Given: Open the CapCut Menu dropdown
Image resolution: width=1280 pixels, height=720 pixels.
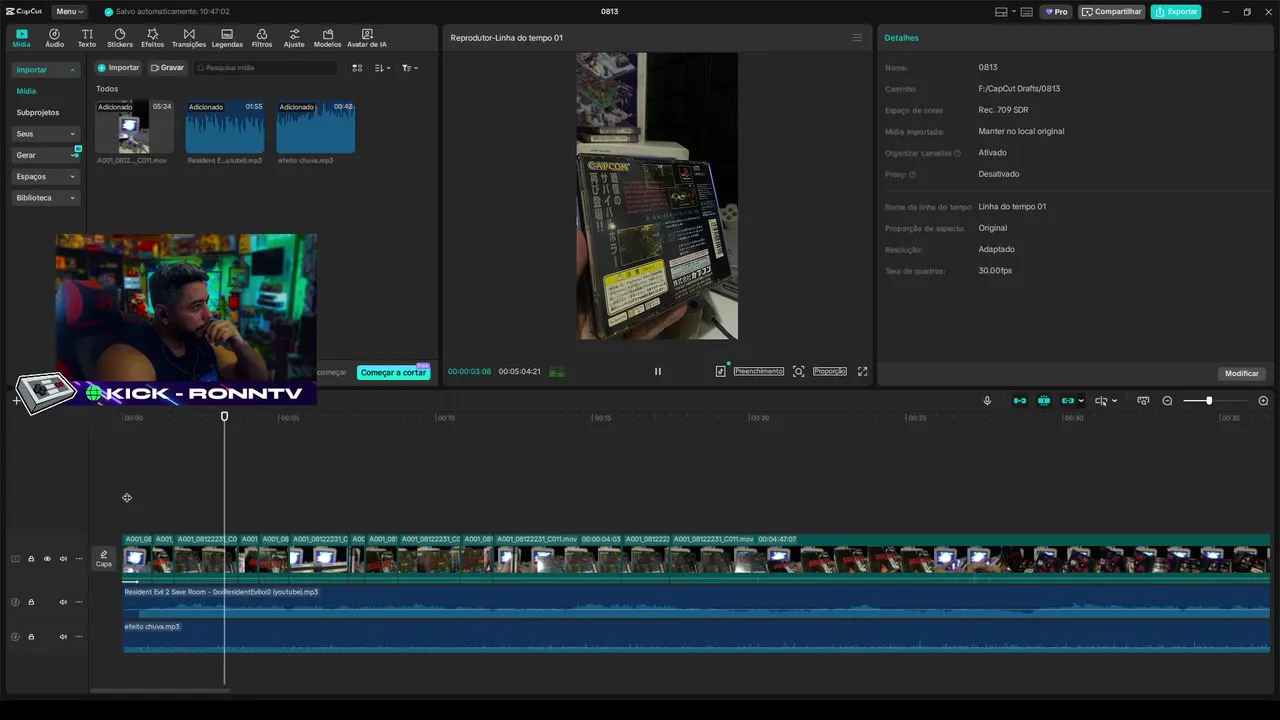Looking at the screenshot, I should [x=69, y=12].
